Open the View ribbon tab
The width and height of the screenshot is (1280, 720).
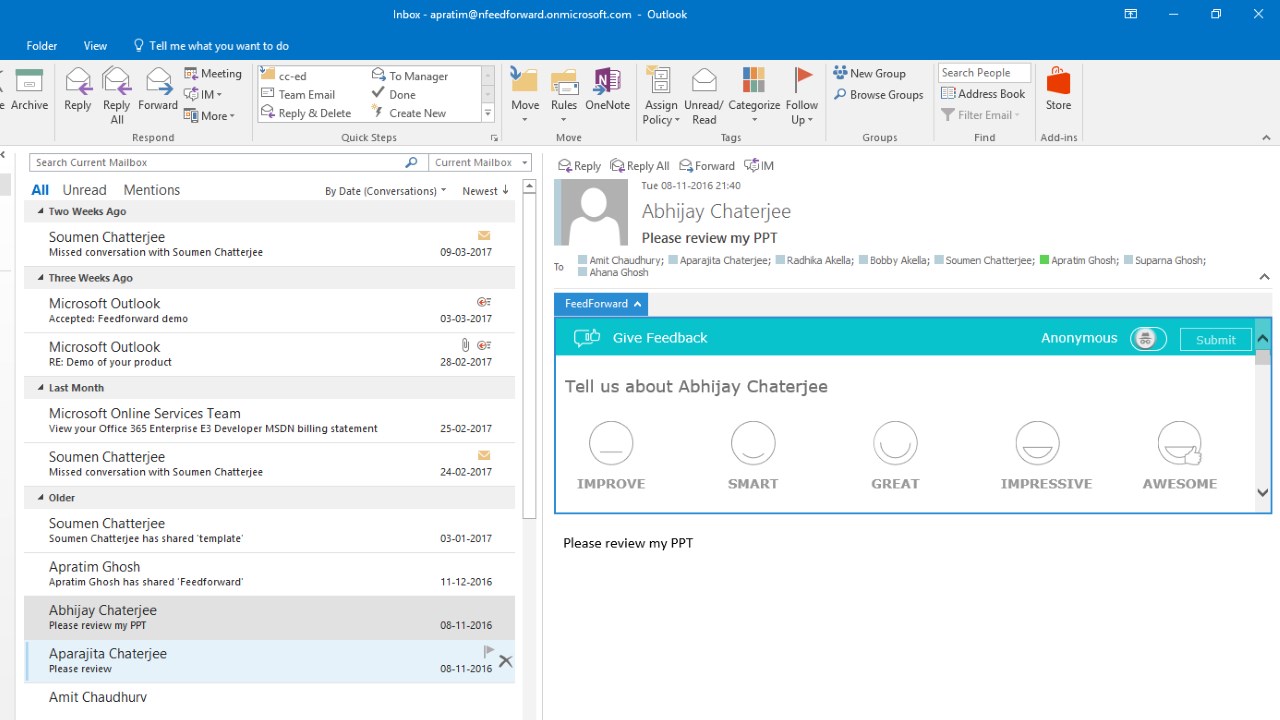coord(95,46)
